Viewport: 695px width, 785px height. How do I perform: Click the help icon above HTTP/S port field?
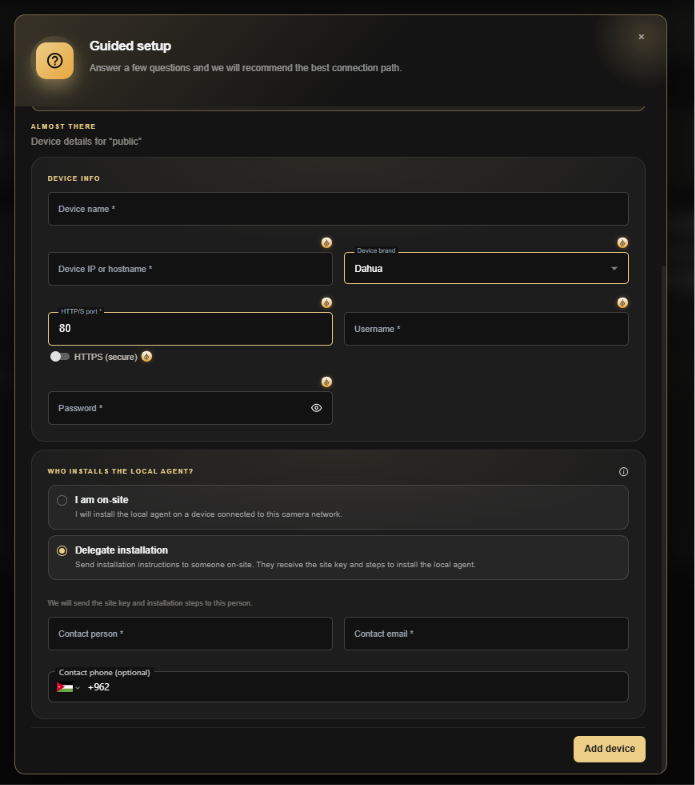326,303
